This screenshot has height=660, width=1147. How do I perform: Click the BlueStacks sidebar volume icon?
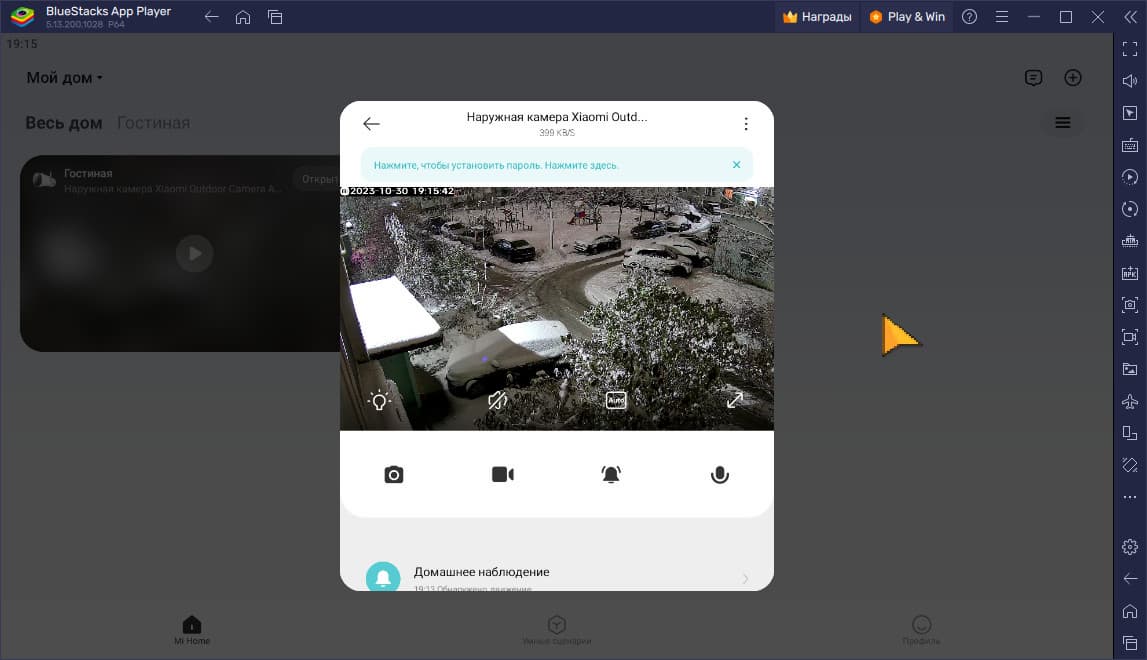(x=1129, y=80)
